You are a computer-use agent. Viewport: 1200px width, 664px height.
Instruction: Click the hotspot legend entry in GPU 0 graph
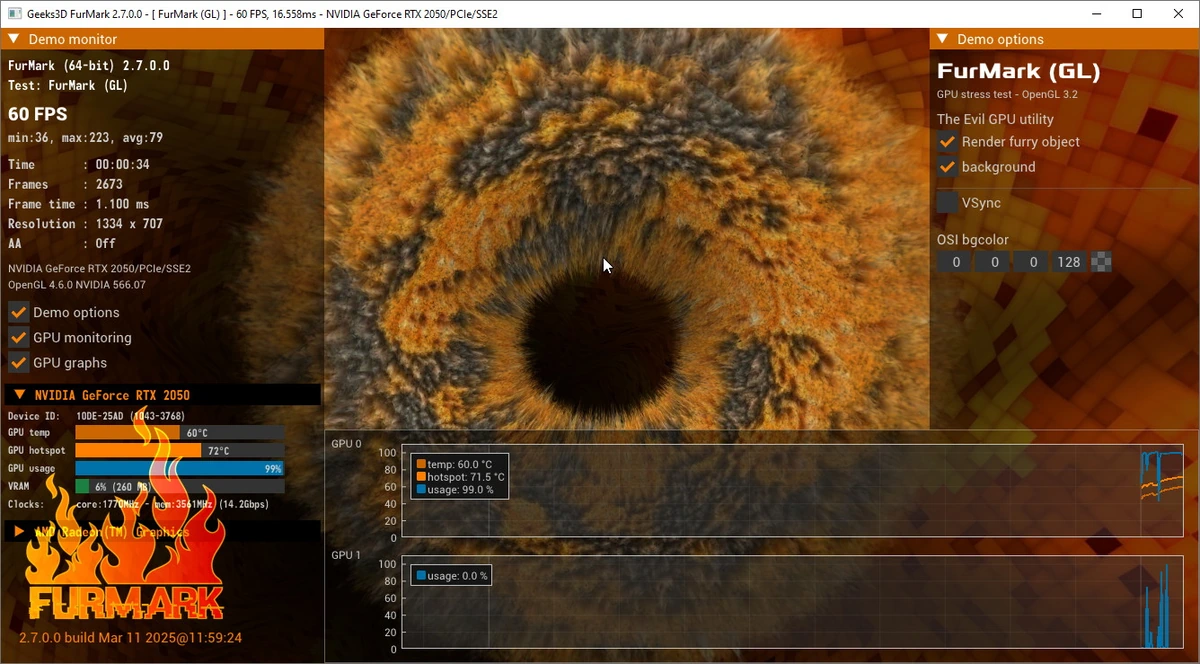pos(460,477)
